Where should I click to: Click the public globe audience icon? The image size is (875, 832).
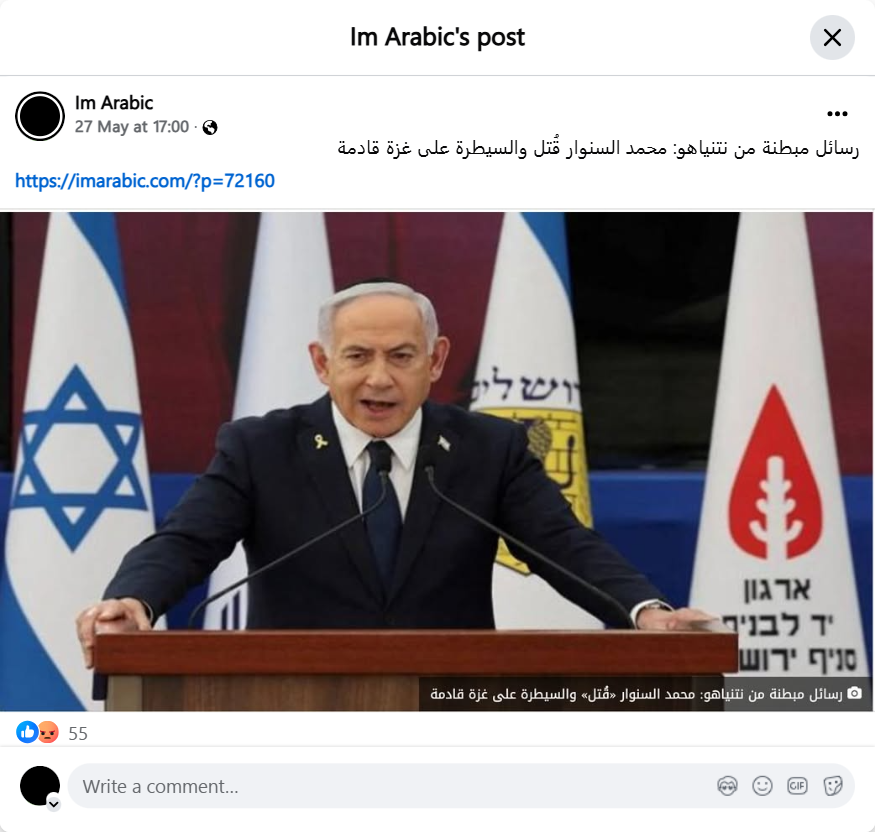point(210,128)
